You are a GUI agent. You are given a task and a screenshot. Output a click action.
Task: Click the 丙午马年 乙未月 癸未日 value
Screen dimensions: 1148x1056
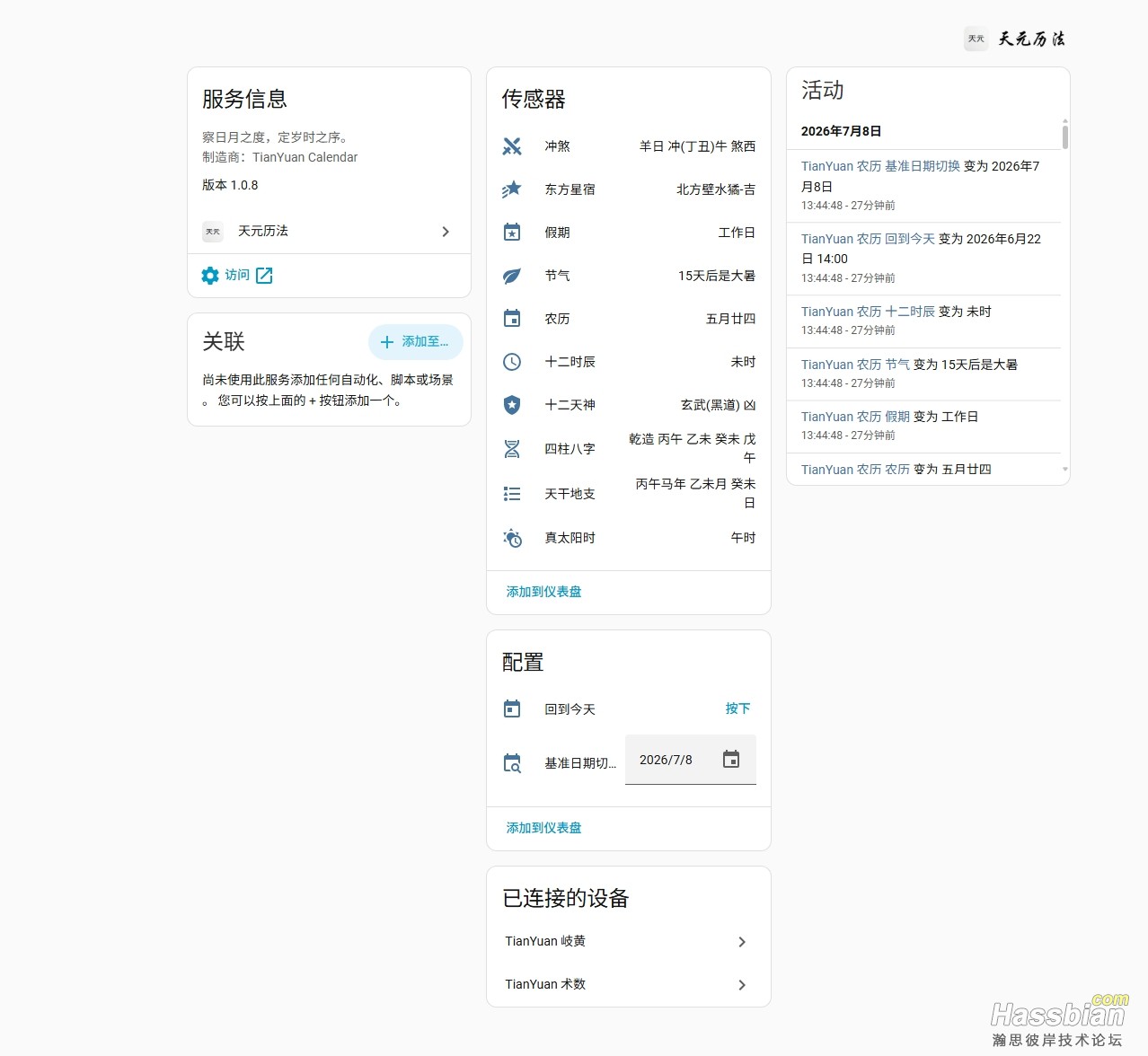click(695, 494)
